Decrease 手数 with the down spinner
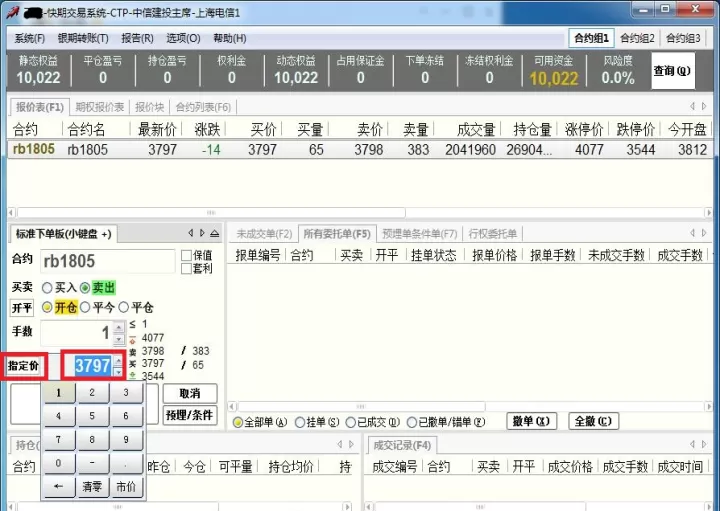This screenshot has height=511, width=720. pos(119,339)
